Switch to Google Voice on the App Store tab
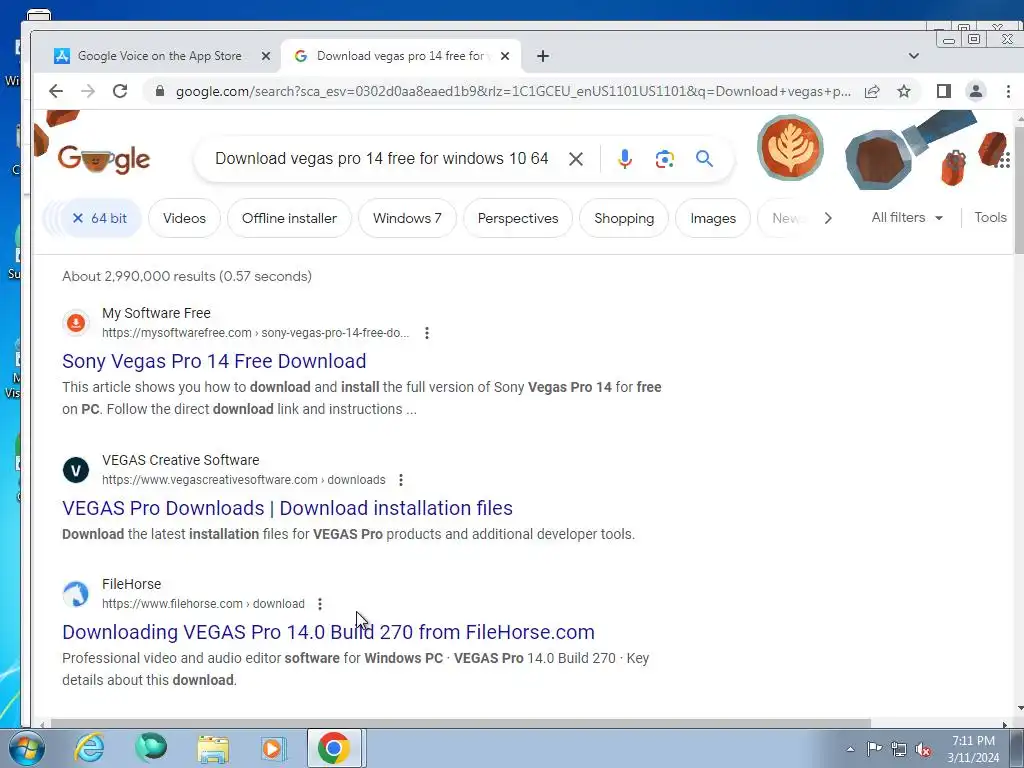Viewport: 1024px width, 768px height. point(159,56)
